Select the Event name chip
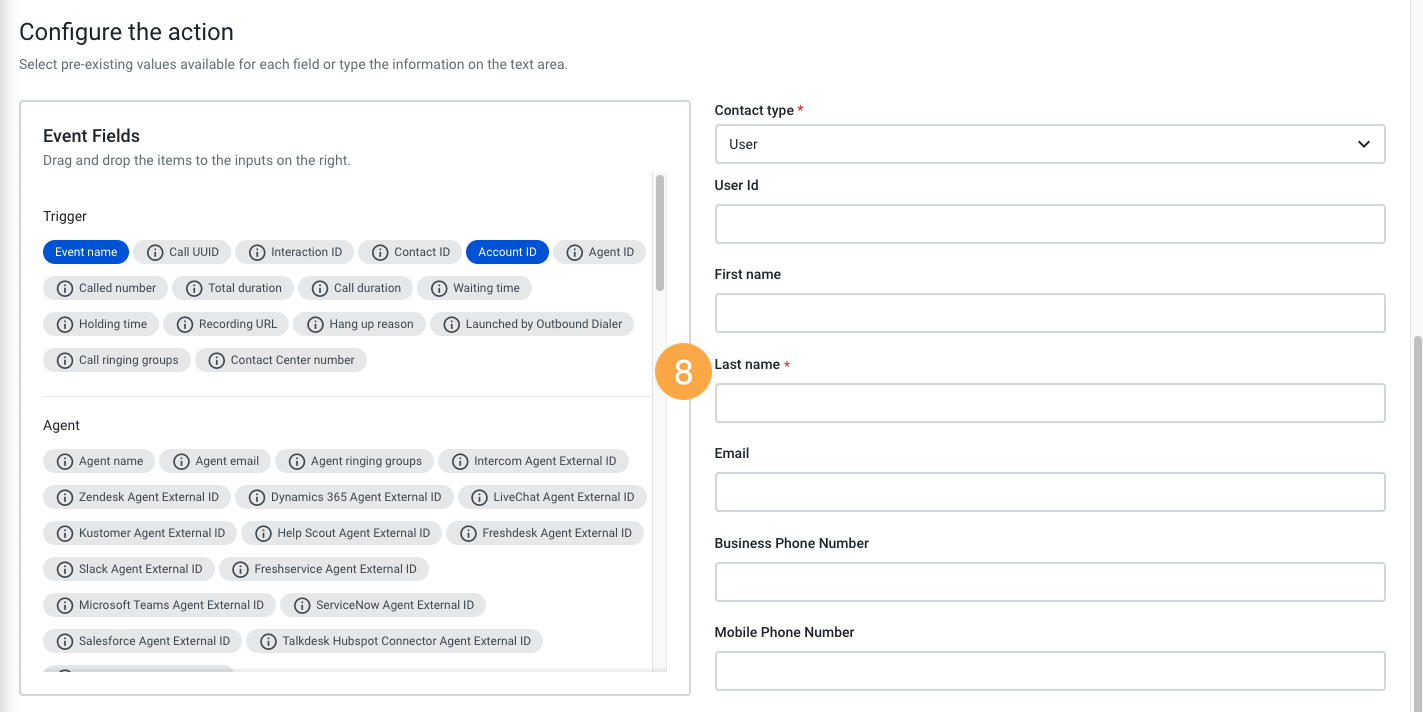The width and height of the screenshot is (1423, 712). point(85,252)
